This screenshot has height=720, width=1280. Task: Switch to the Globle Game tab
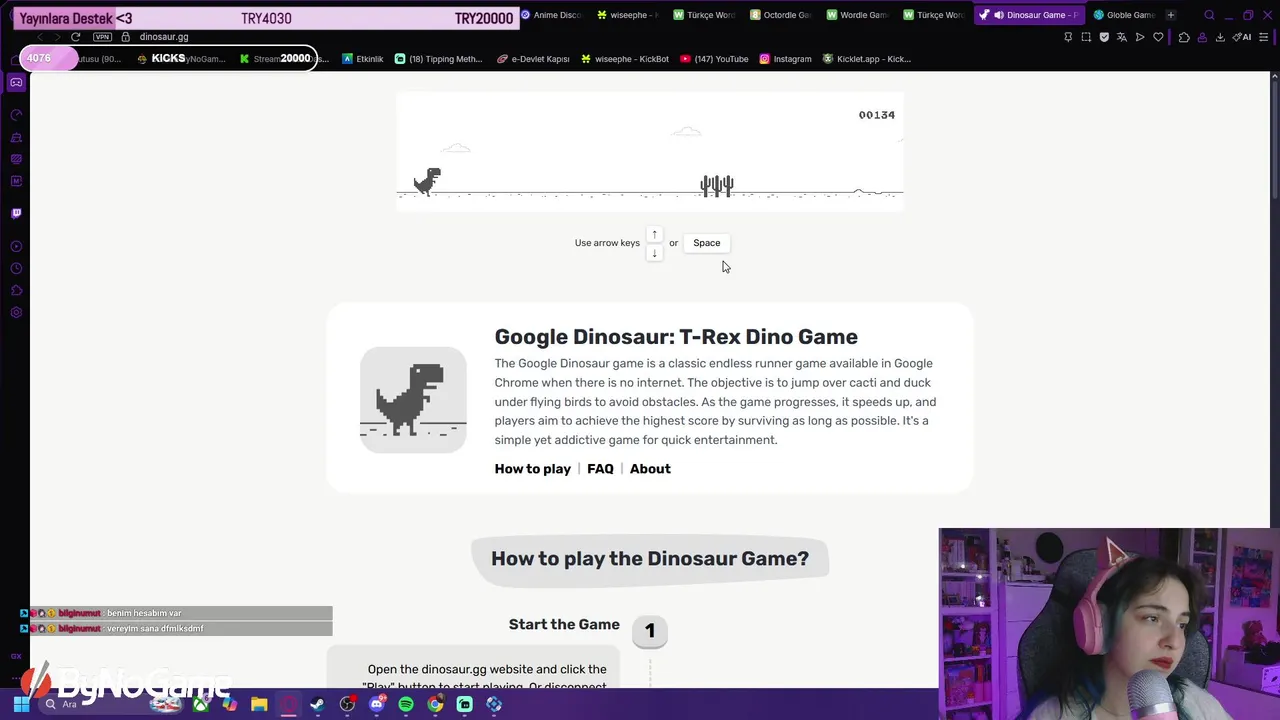(x=1124, y=15)
